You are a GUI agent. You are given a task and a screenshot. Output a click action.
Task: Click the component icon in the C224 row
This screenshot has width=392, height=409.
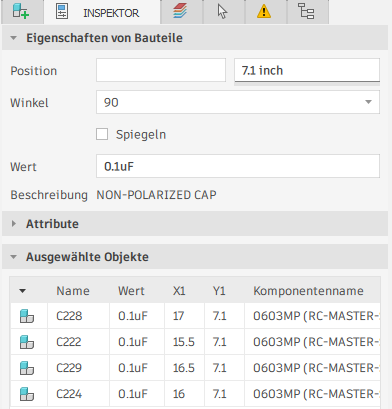[x=27, y=394]
